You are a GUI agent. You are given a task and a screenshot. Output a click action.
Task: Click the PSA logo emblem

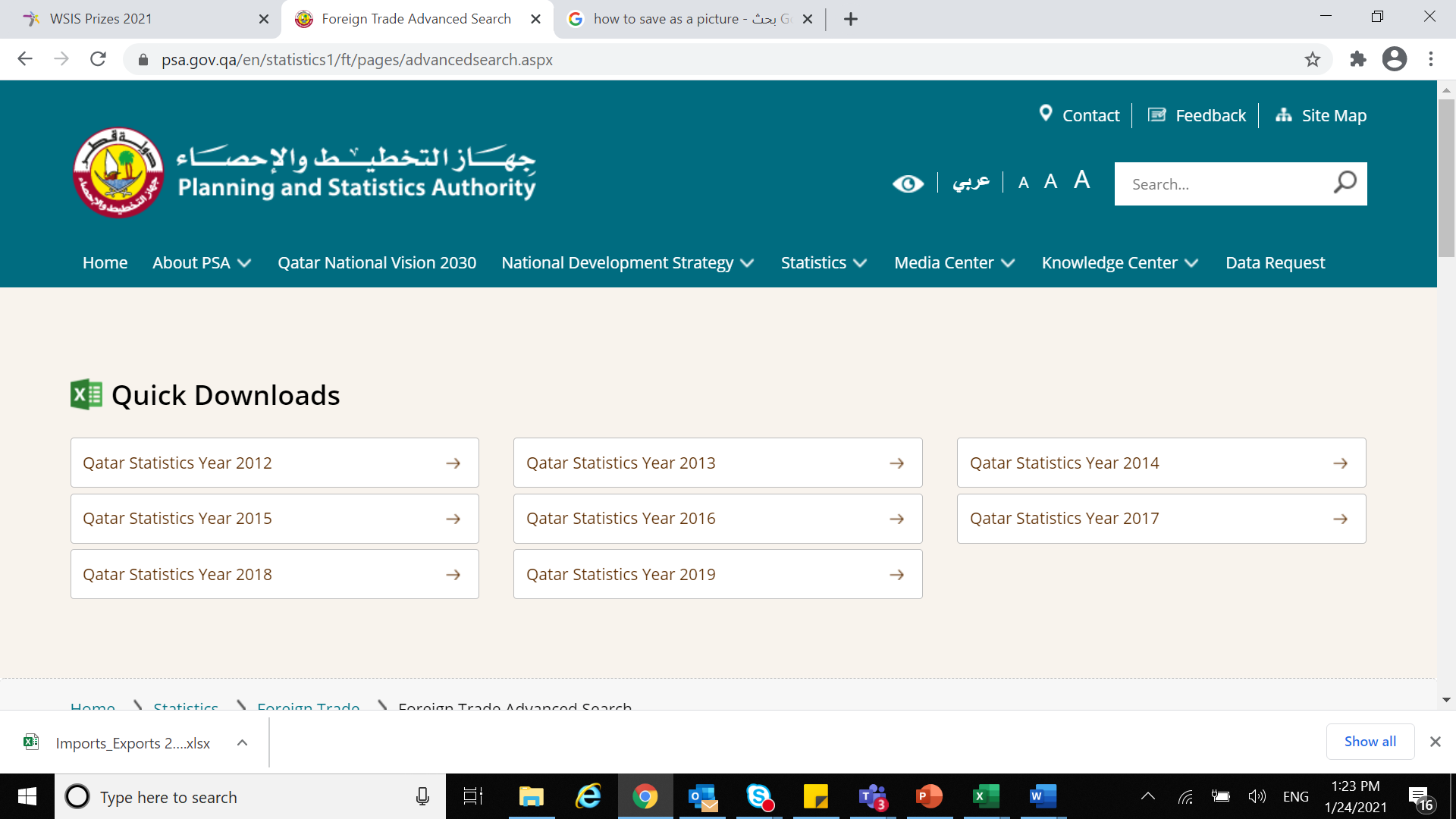click(x=118, y=173)
